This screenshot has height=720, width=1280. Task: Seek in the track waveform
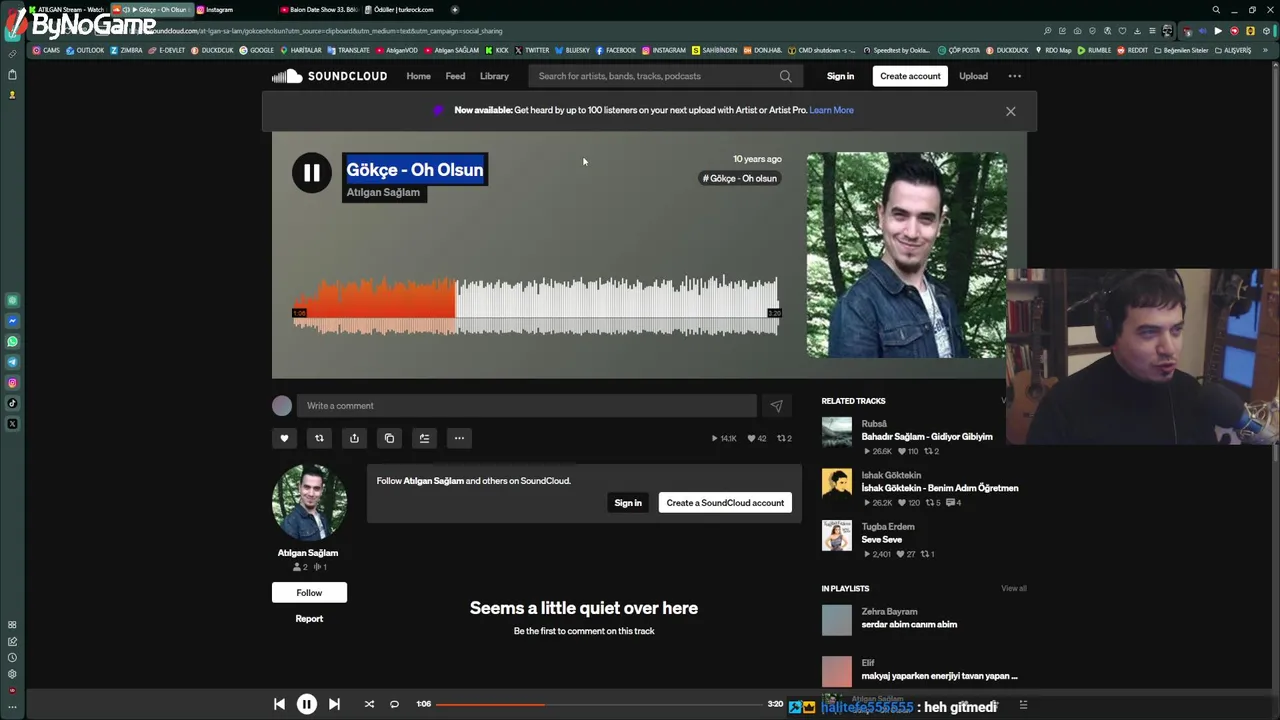[535, 306]
